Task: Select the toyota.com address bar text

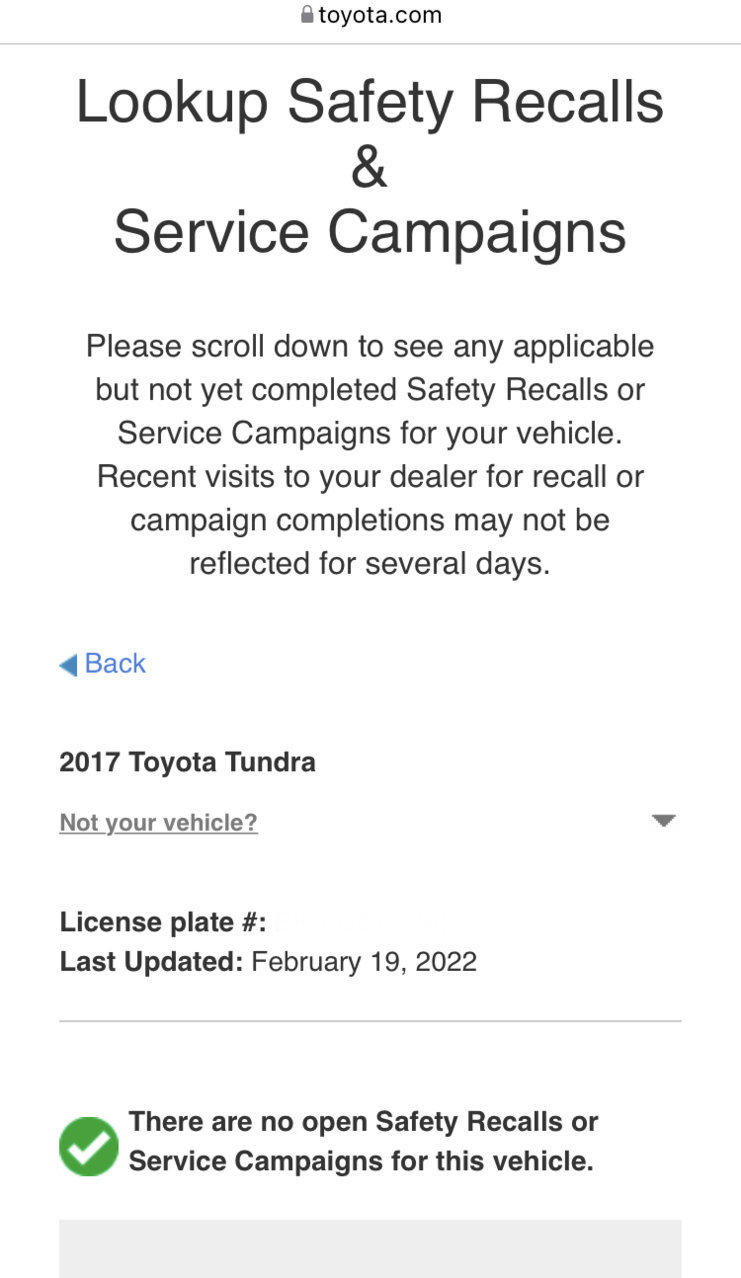Action: click(380, 15)
